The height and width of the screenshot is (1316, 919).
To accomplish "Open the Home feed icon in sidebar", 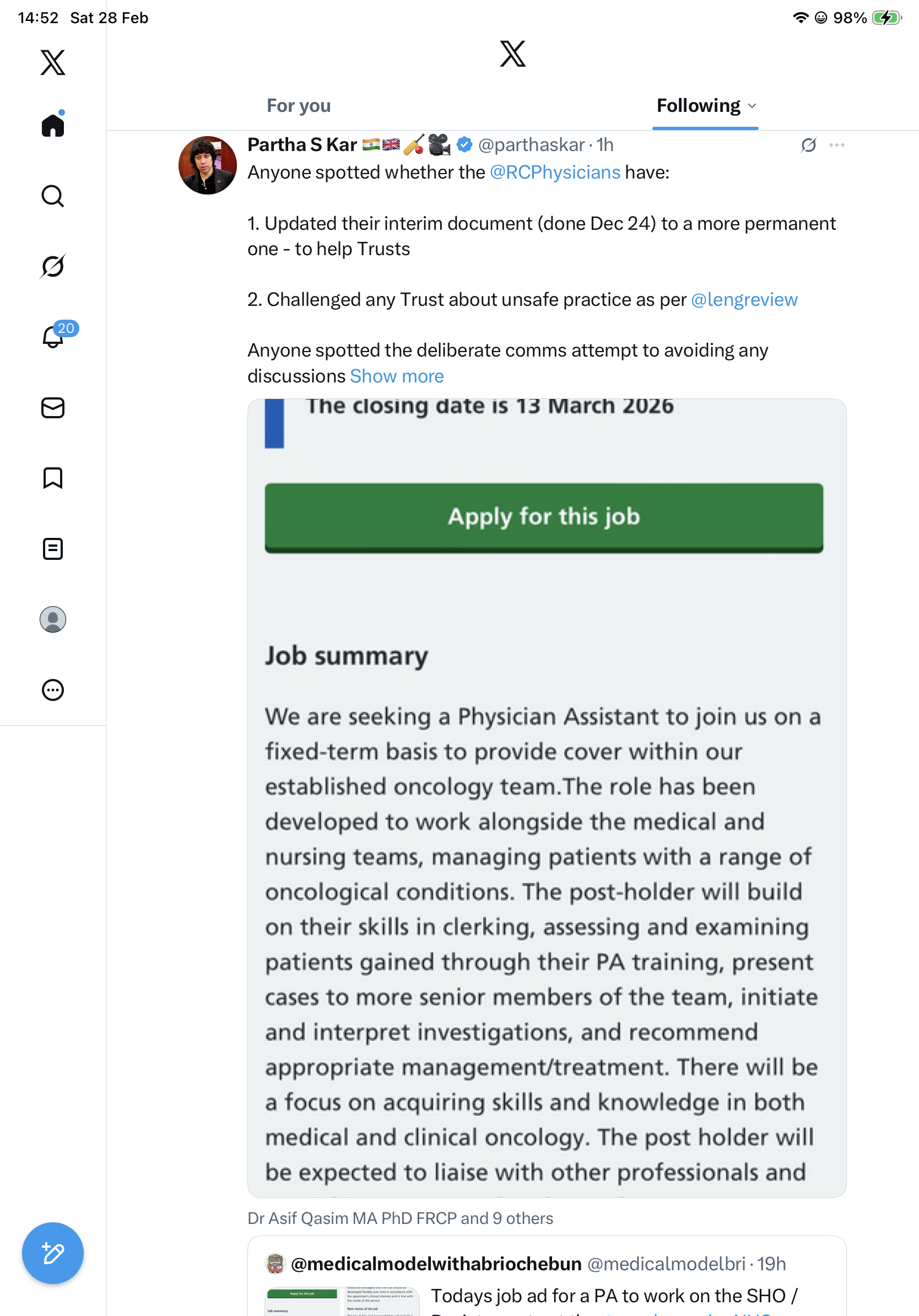I will (x=53, y=125).
